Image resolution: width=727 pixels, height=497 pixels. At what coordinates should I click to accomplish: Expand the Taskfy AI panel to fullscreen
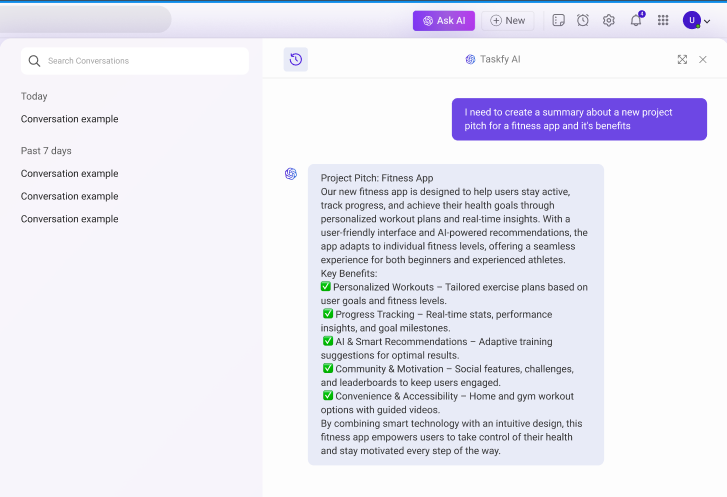[682, 59]
